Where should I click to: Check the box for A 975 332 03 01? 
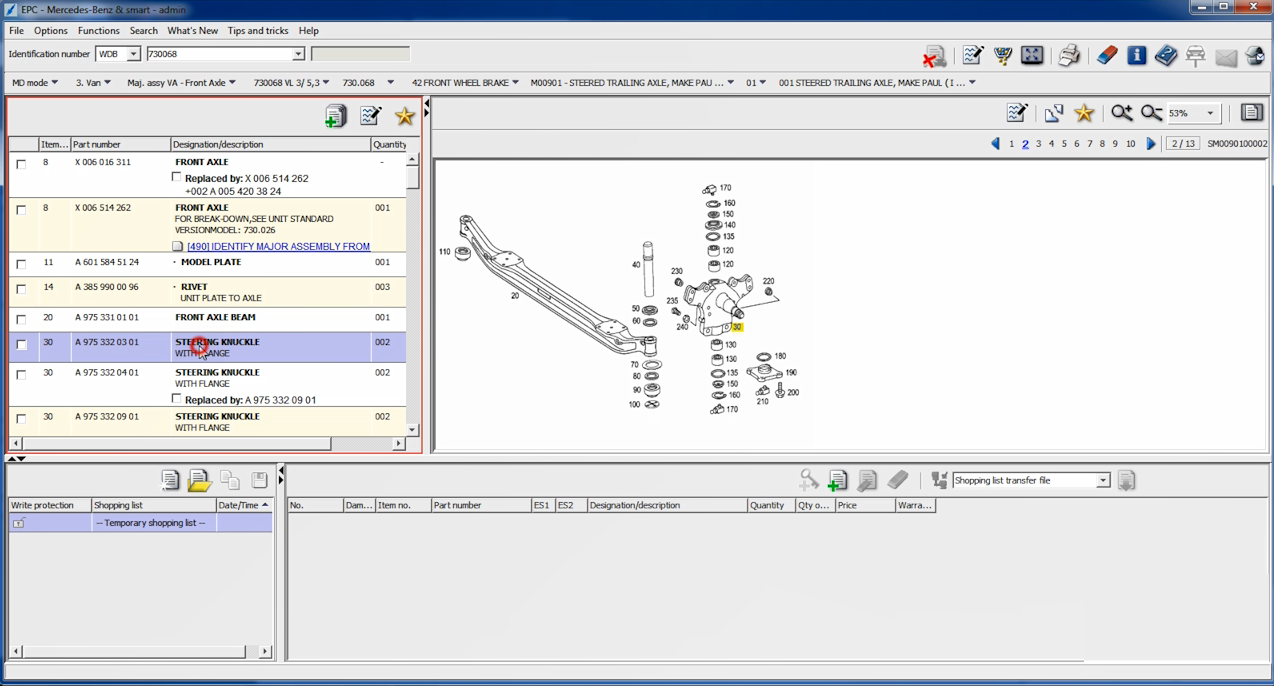coord(21,344)
